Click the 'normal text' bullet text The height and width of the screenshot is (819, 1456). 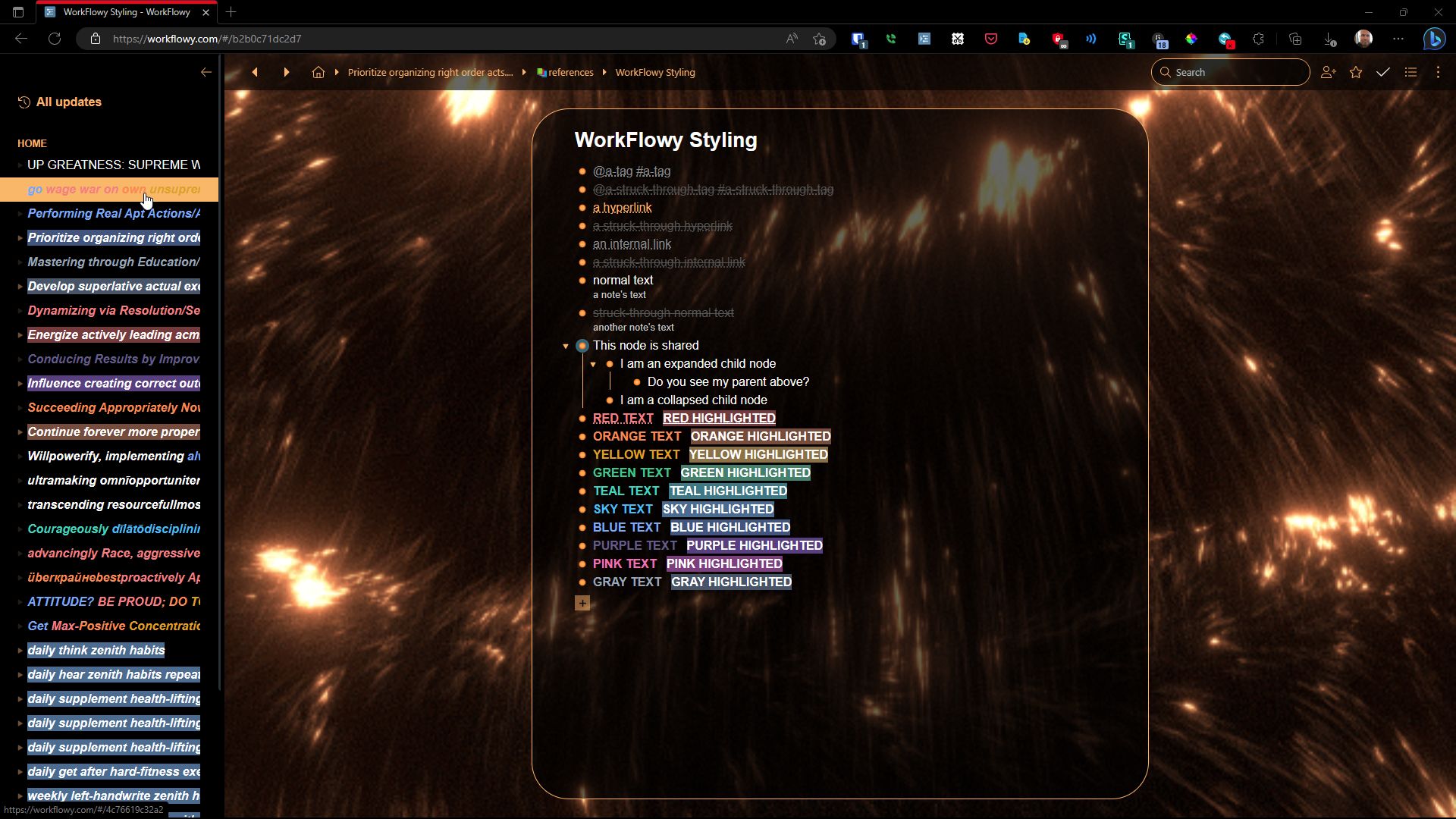pos(623,280)
